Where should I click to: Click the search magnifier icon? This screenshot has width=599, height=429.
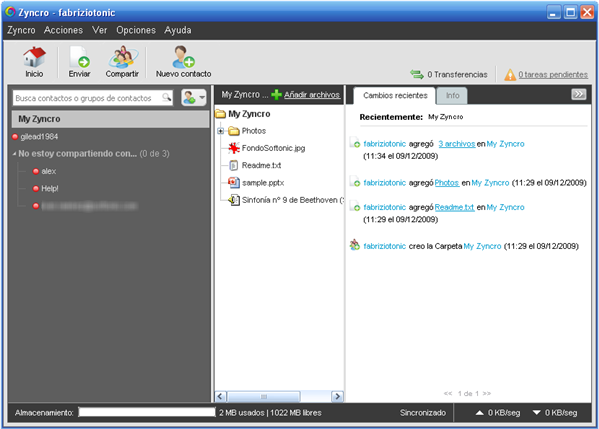pyautogui.click(x=166, y=97)
